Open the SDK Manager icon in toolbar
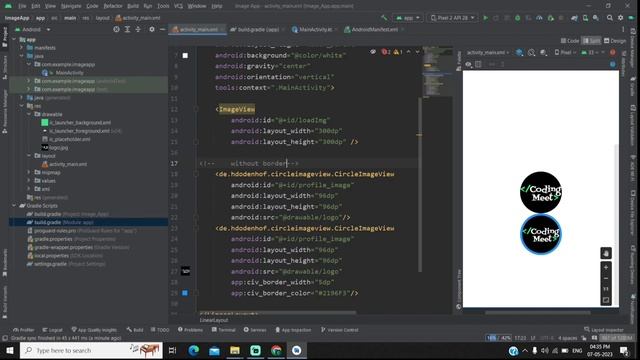The height and width of the screenshot is (360, 640). point(596,18)
